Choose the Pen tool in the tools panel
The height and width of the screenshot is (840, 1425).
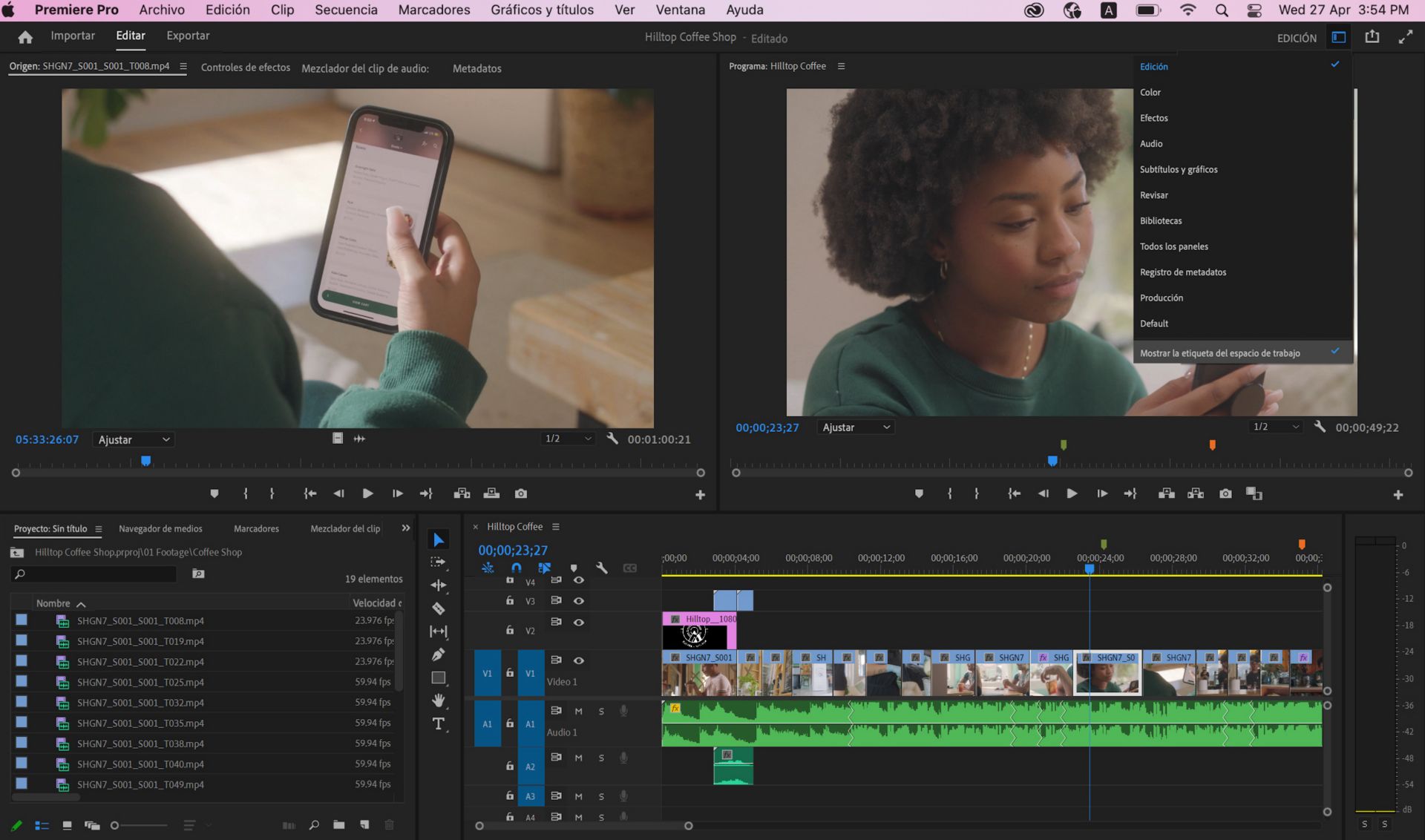click(x=439, y=653)
